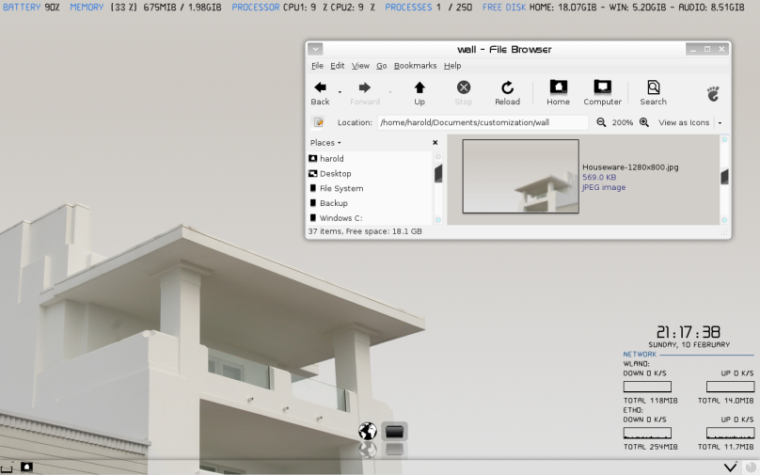Open the Back history dropdown arrow
The height and width of the screenshot is (475, 760).
click(x=340, y=92)
